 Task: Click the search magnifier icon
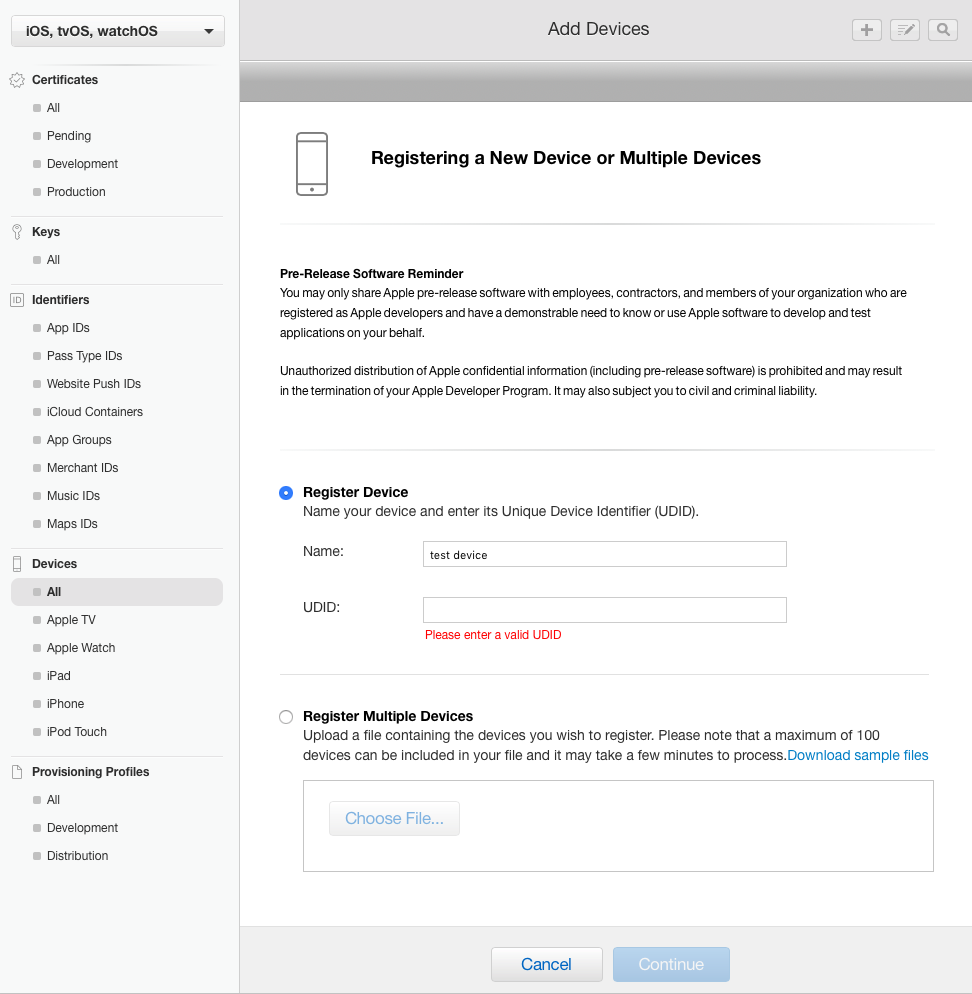point(943,30)
